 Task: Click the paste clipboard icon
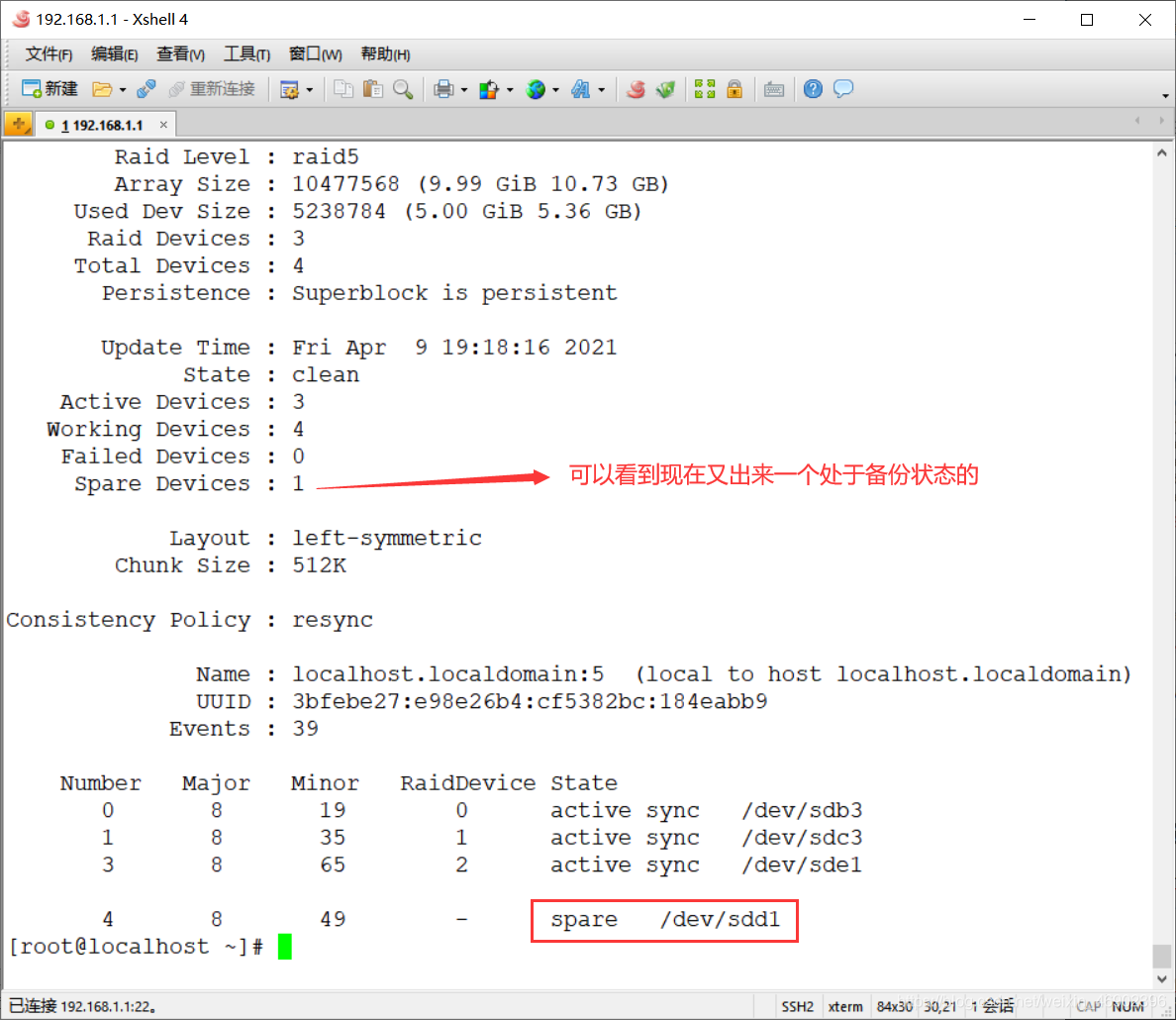pyautogui.click(x=373, y=89)
